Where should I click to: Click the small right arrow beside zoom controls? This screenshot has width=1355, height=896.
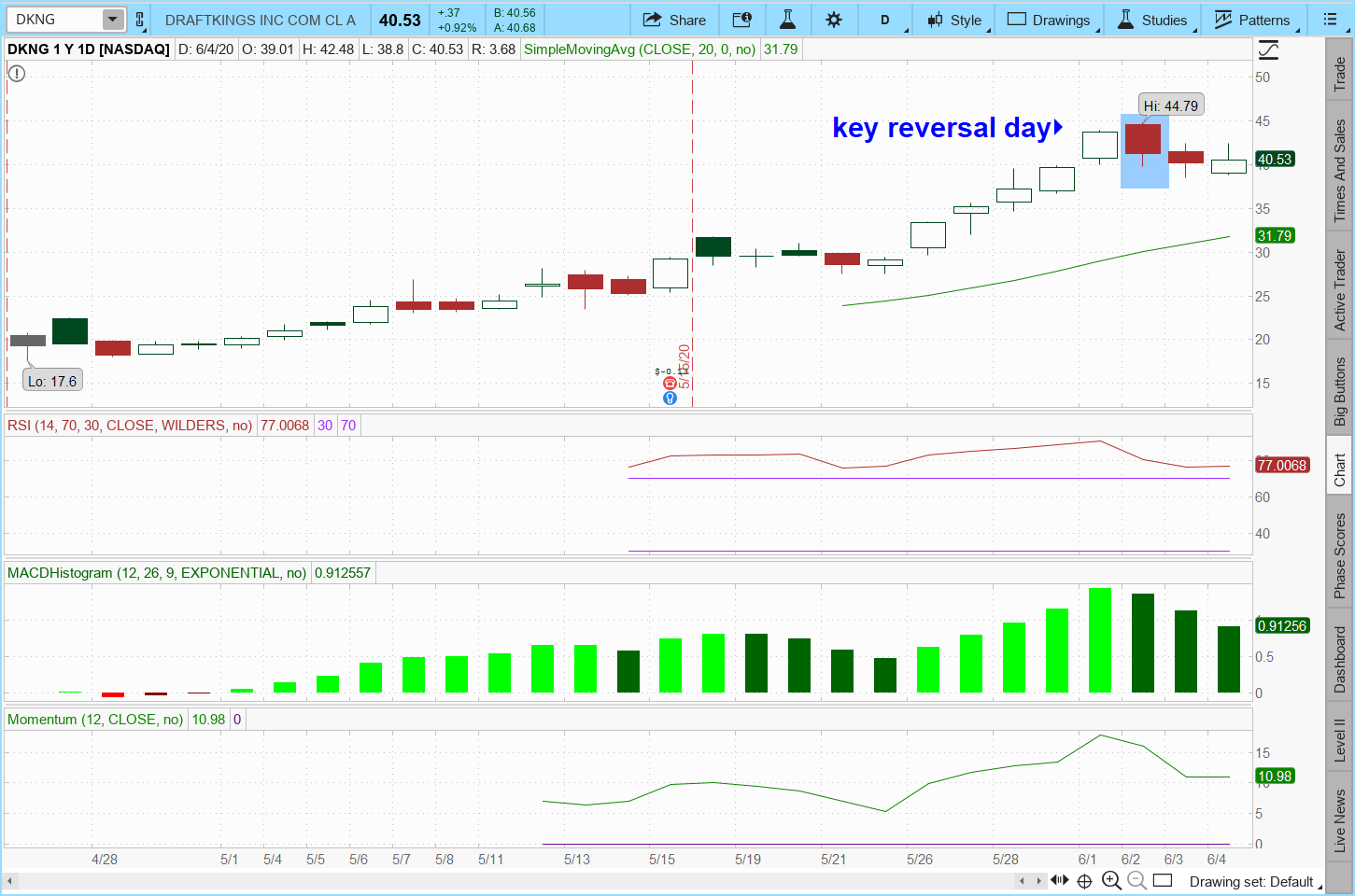tap(1038, 880)
